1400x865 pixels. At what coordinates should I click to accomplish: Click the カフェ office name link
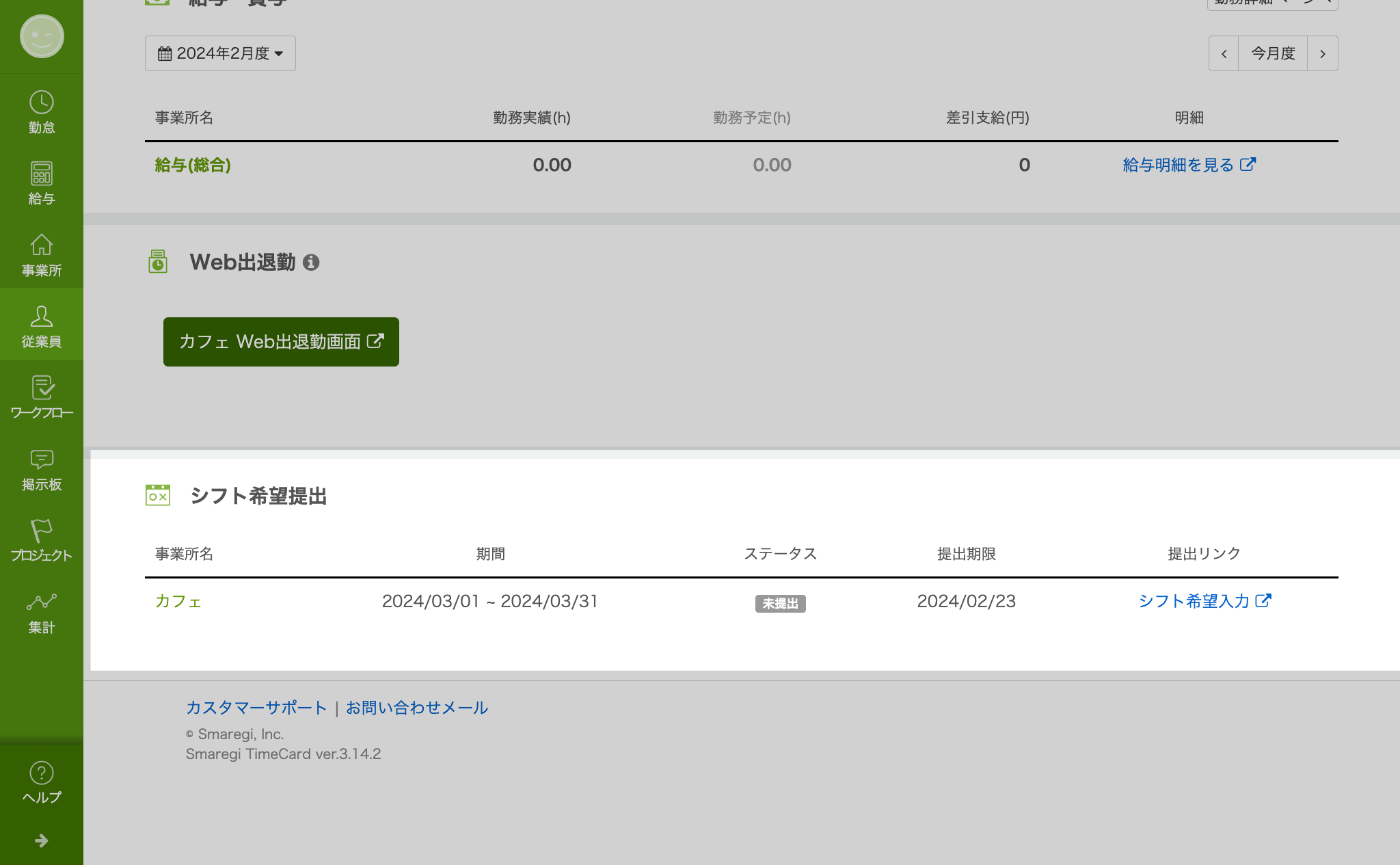coord(178,601)
